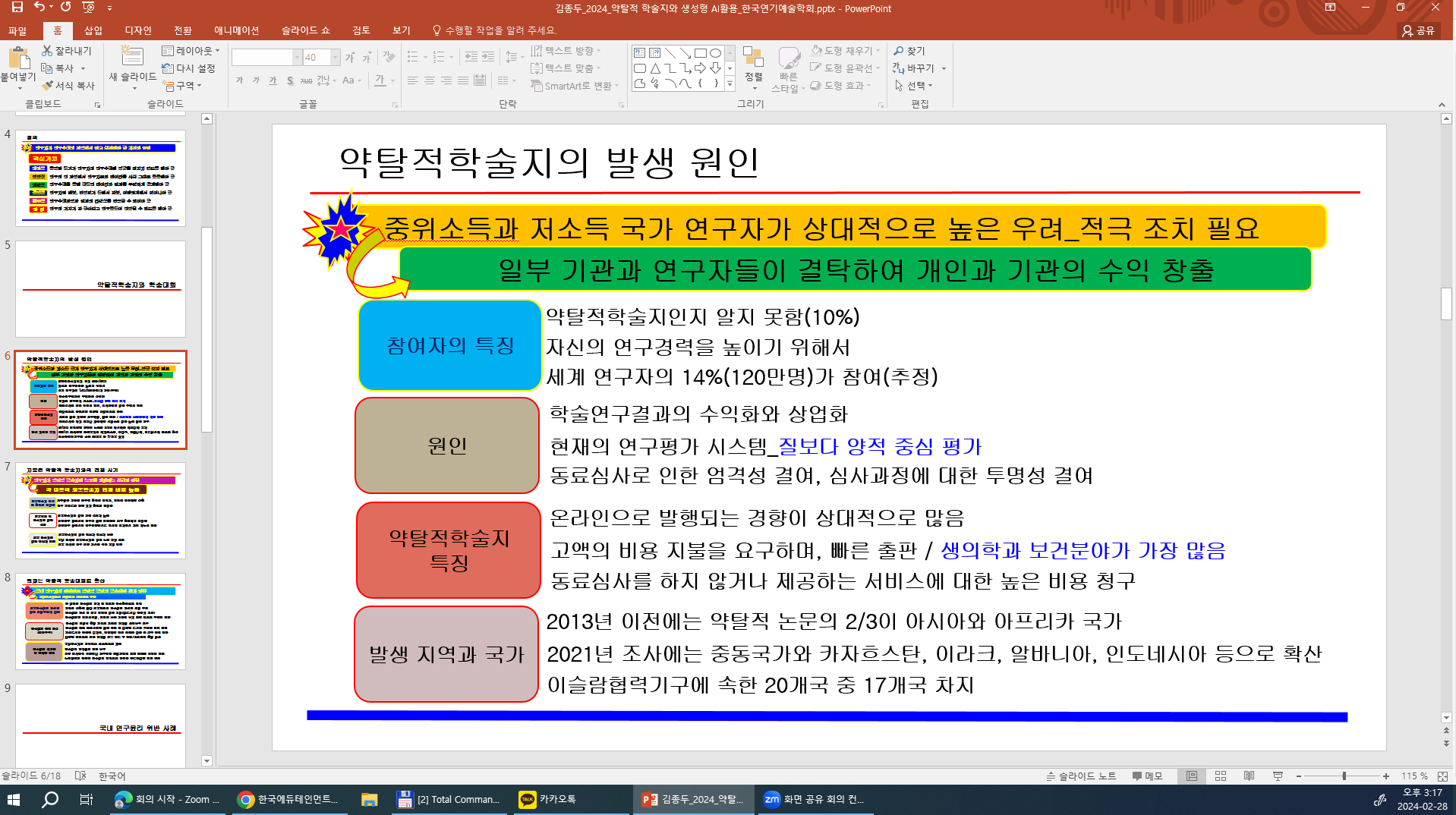
Task: Open Text Direction (텍스트 방향) dropdown
Action: 566,51
